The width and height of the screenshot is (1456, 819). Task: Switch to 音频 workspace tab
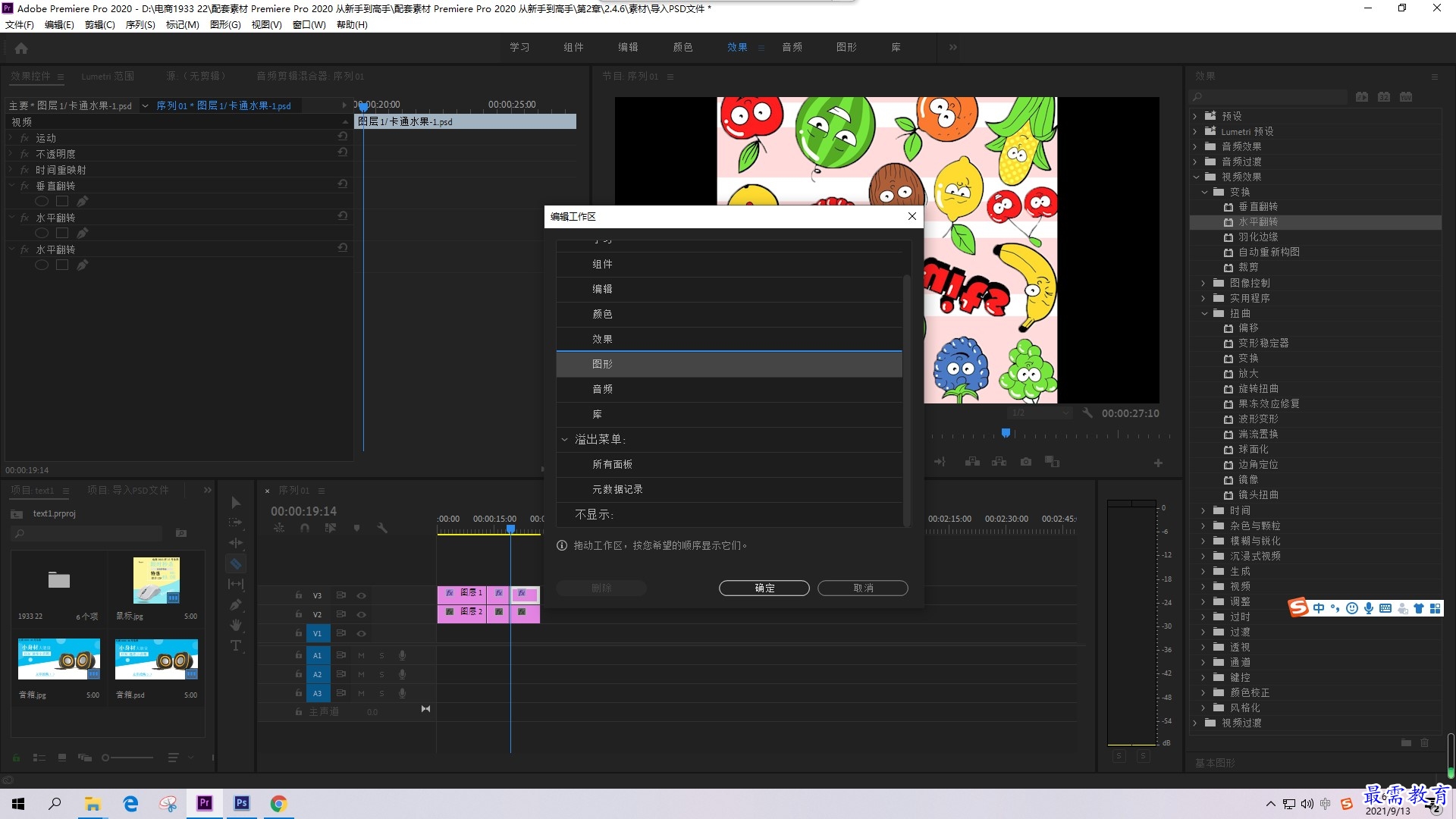point(792,47)
